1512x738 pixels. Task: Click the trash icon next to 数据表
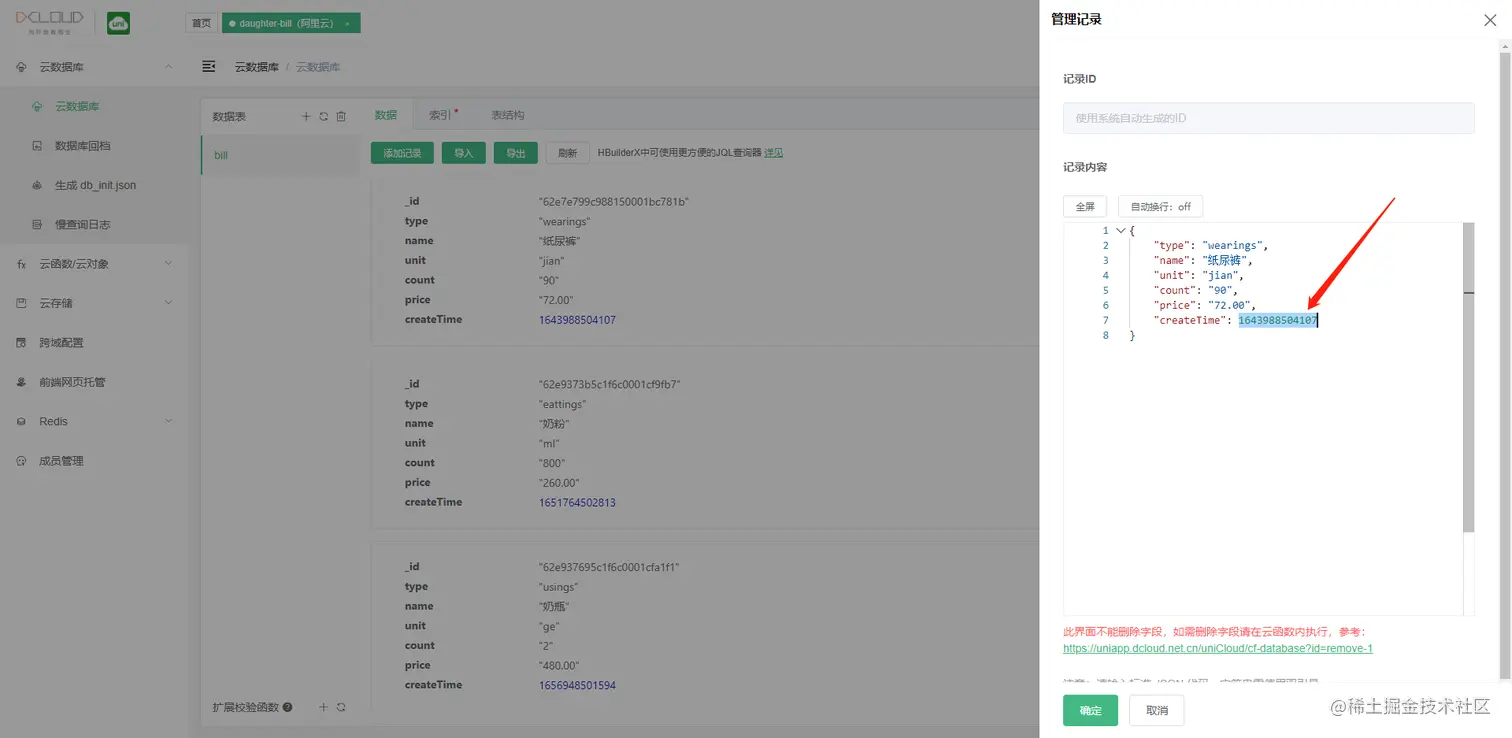coord(341,117)
